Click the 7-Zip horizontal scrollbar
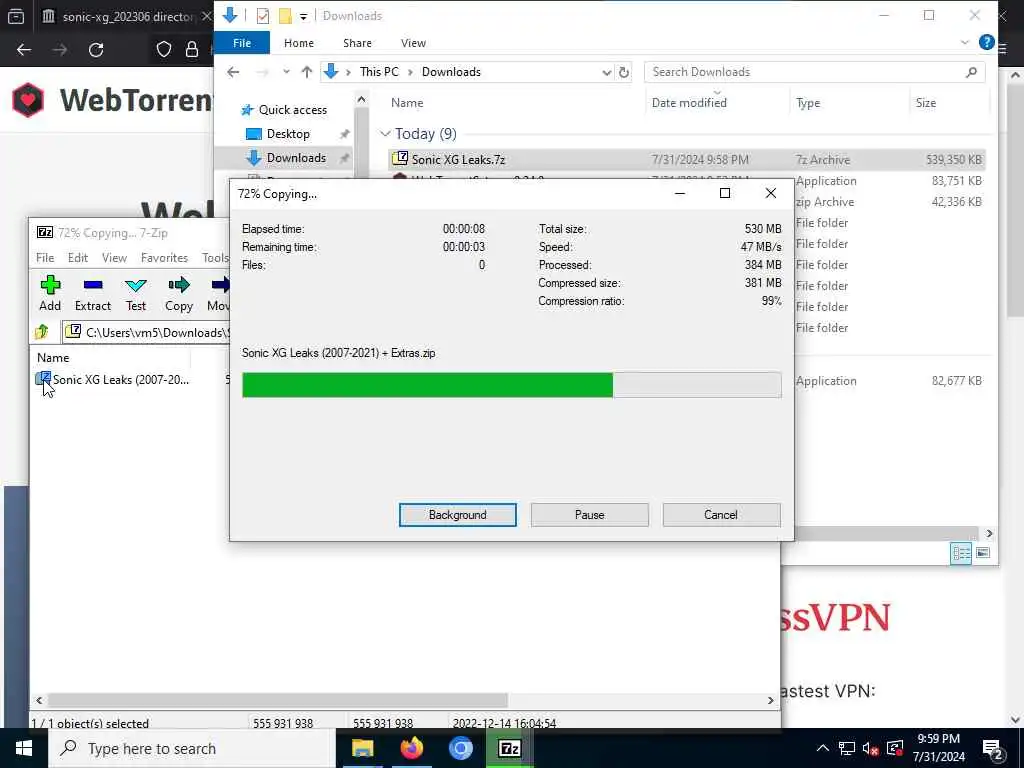This screenshot has height=768, width=1024. [x=278, y=700]
